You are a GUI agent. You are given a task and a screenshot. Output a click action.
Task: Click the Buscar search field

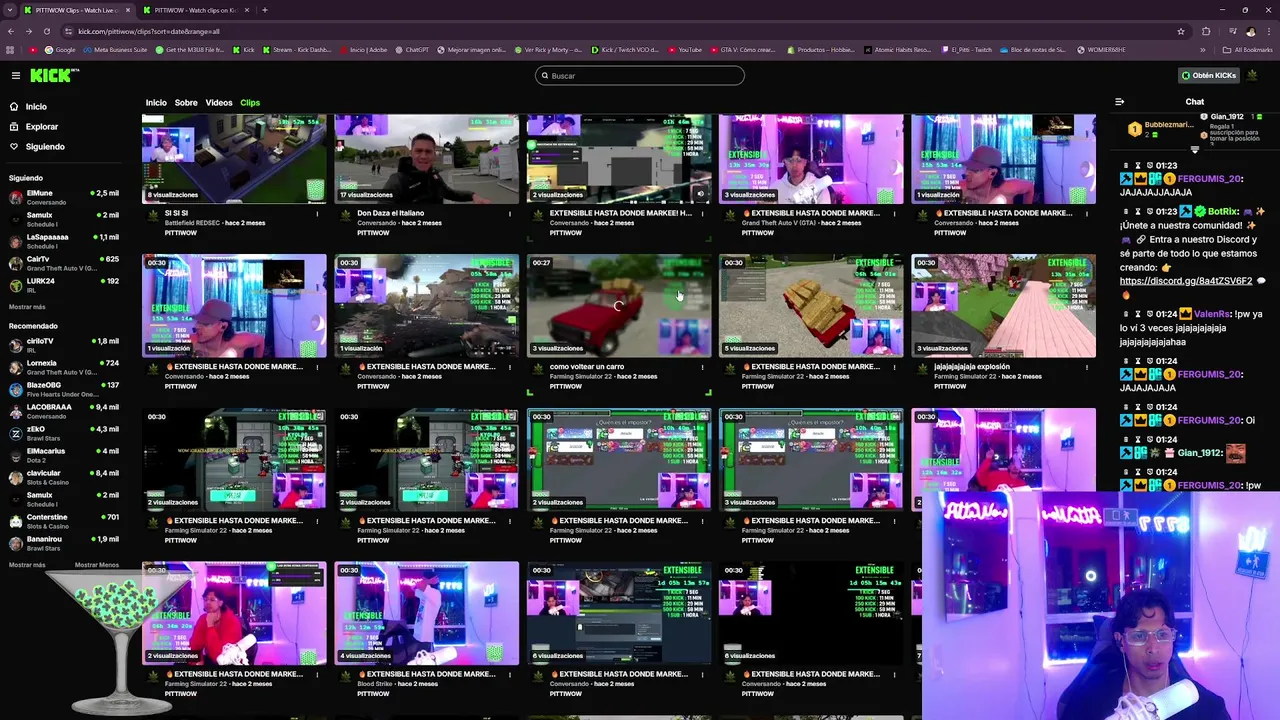[639, 75]
